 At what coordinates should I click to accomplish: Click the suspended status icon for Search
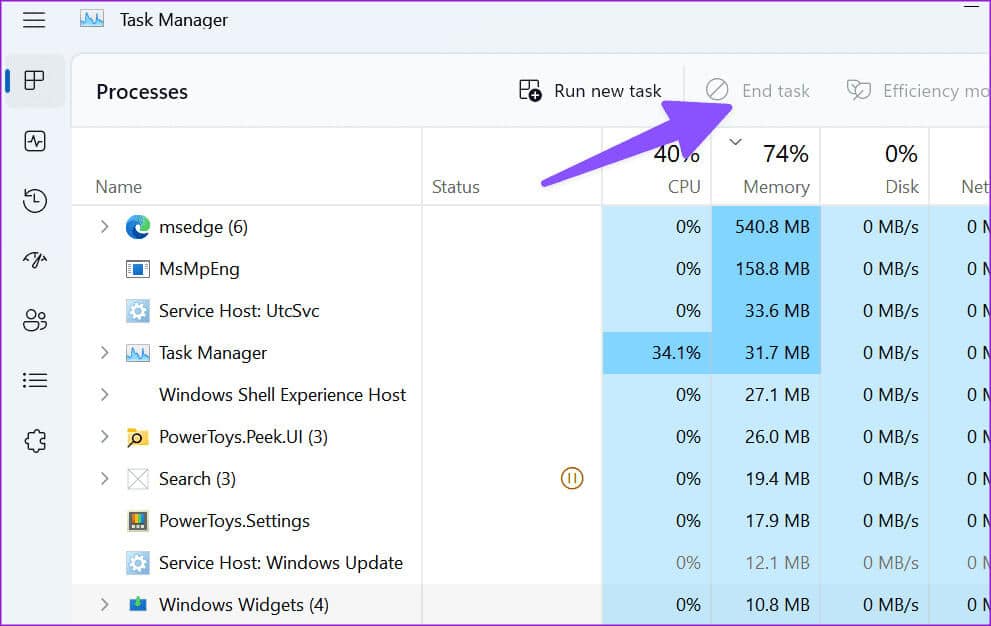coord(572,478)
